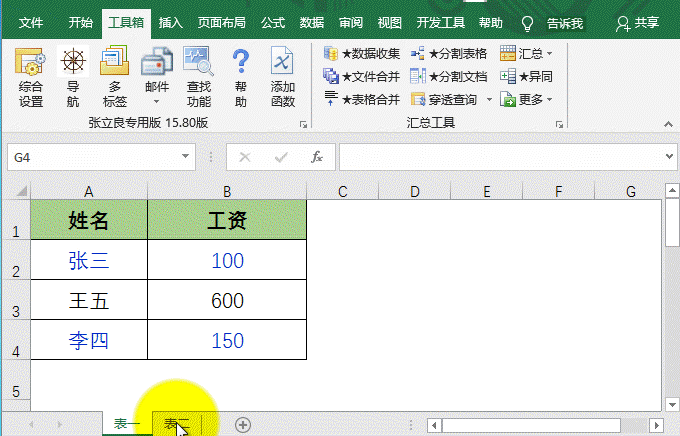Open the Name Box dropdown arrow
The width and height of the screenshot is (680, 436).
tap(186, 157)
